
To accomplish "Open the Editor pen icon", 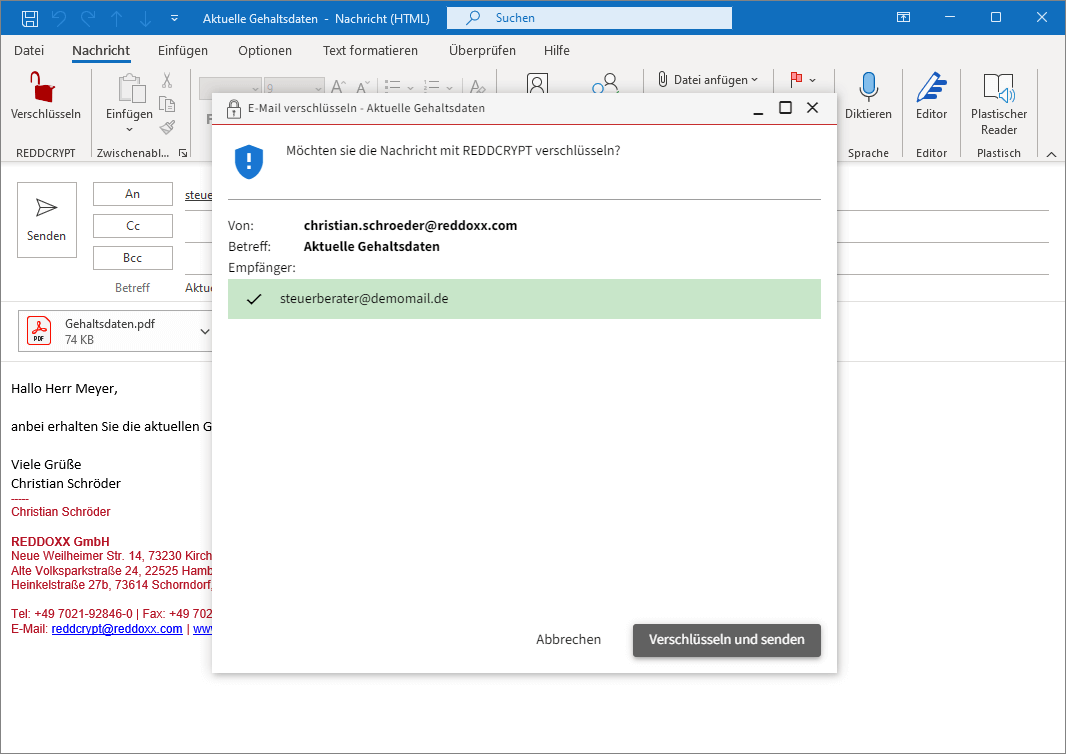I will (x=931, y=88).
